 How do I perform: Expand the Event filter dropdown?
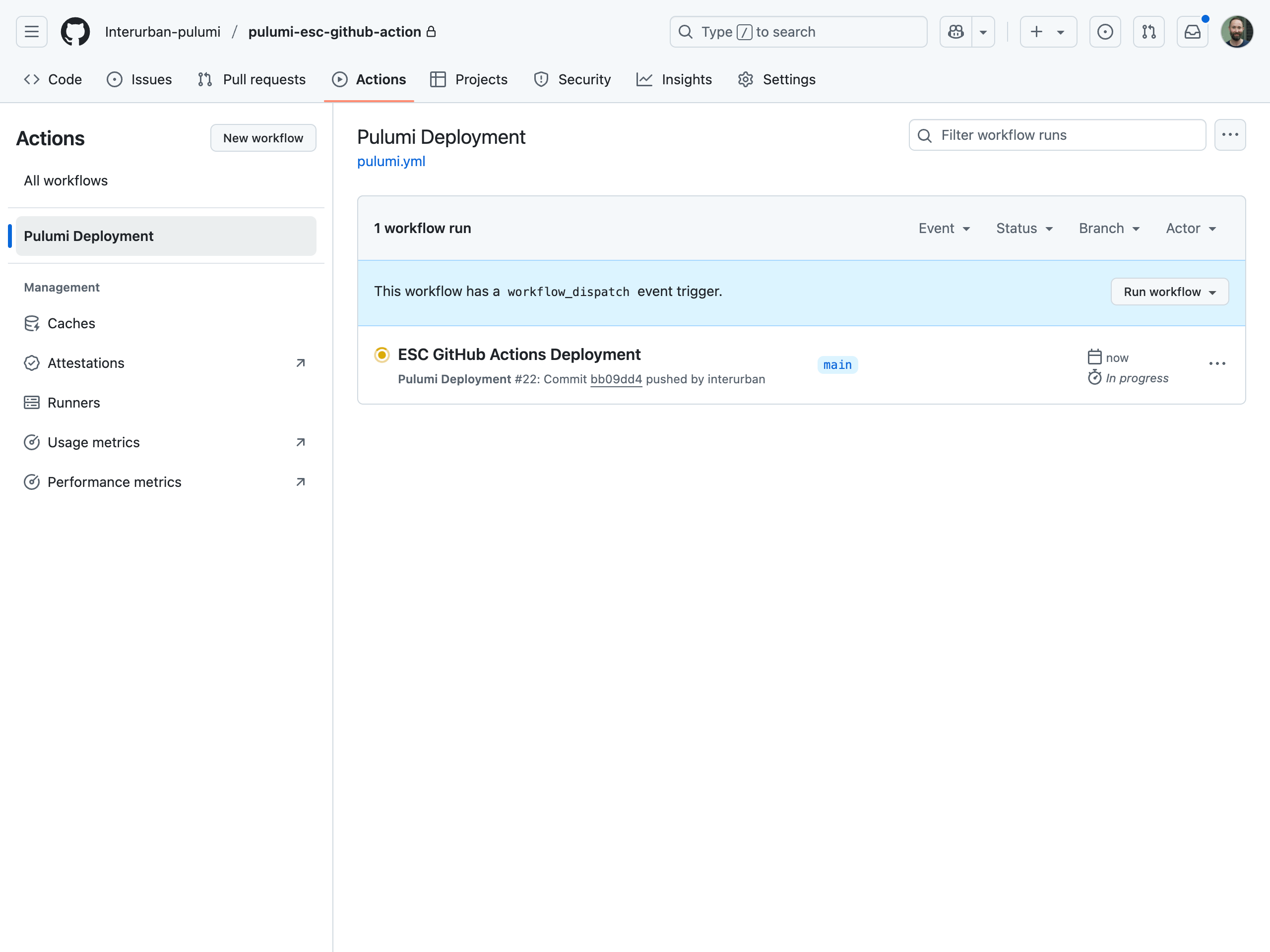click(945, 229)
